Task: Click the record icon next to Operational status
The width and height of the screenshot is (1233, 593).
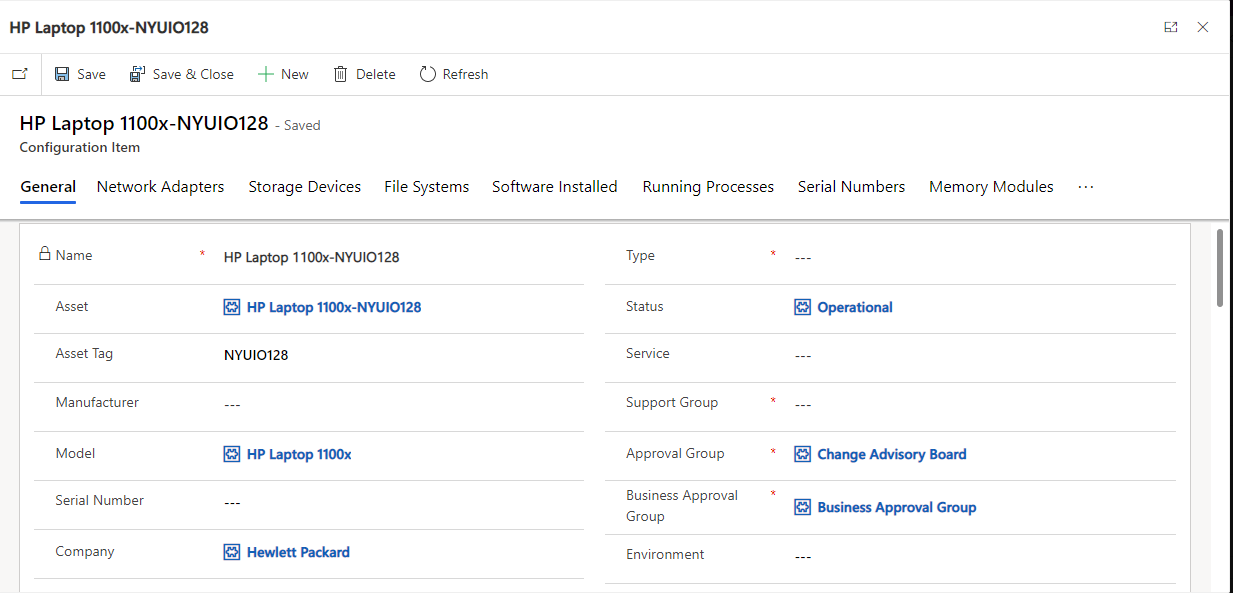Action: pyautogui.click(x=802, y=306)
